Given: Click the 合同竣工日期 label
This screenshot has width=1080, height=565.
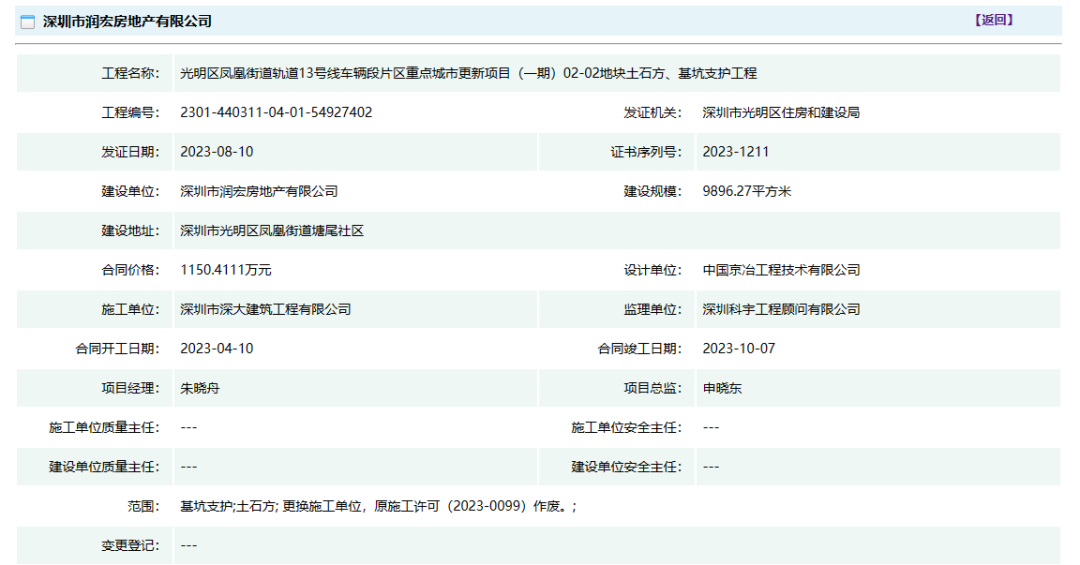Looking at the screenshot, I should (640, 349).
